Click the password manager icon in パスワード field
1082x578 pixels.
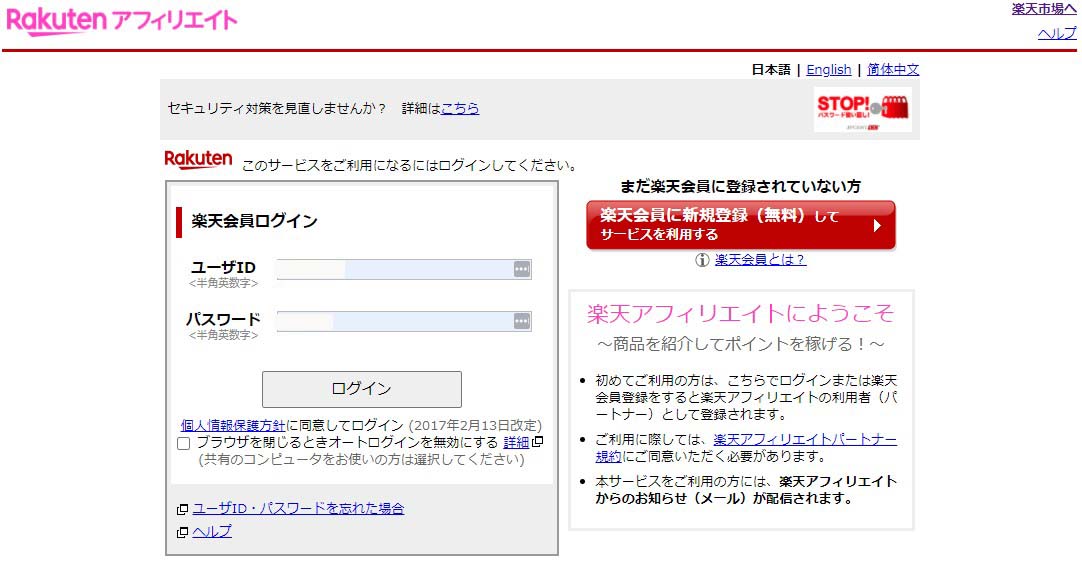click(x=522, y=321)
